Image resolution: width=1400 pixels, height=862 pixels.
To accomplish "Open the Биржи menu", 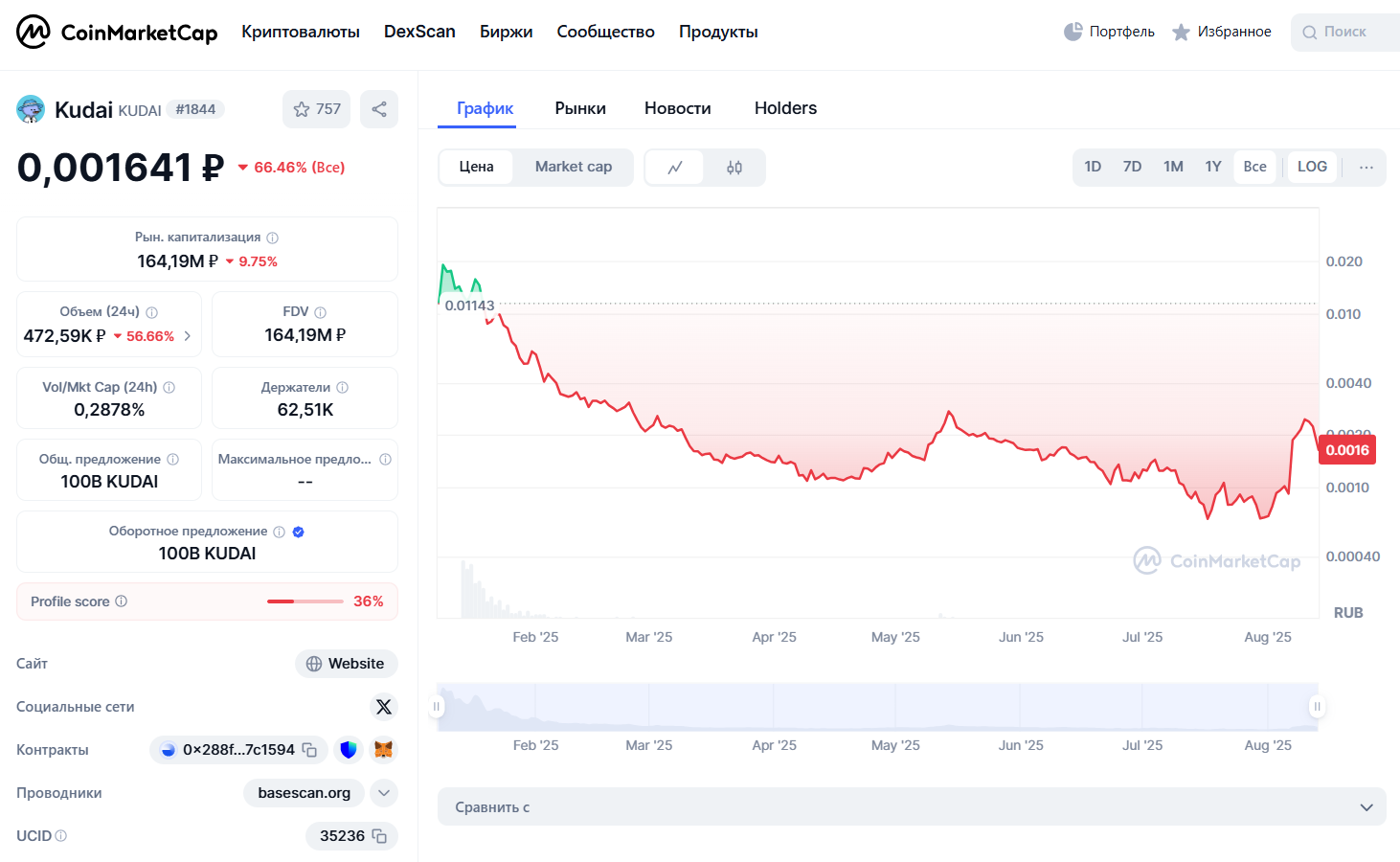I will (x=507, y=32).
